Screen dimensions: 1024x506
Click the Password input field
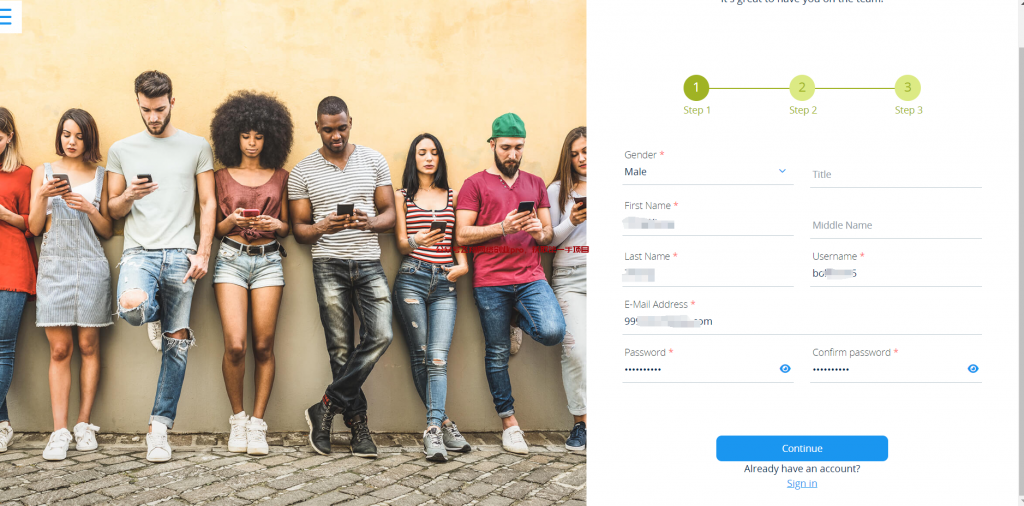(x=700, y=370)
